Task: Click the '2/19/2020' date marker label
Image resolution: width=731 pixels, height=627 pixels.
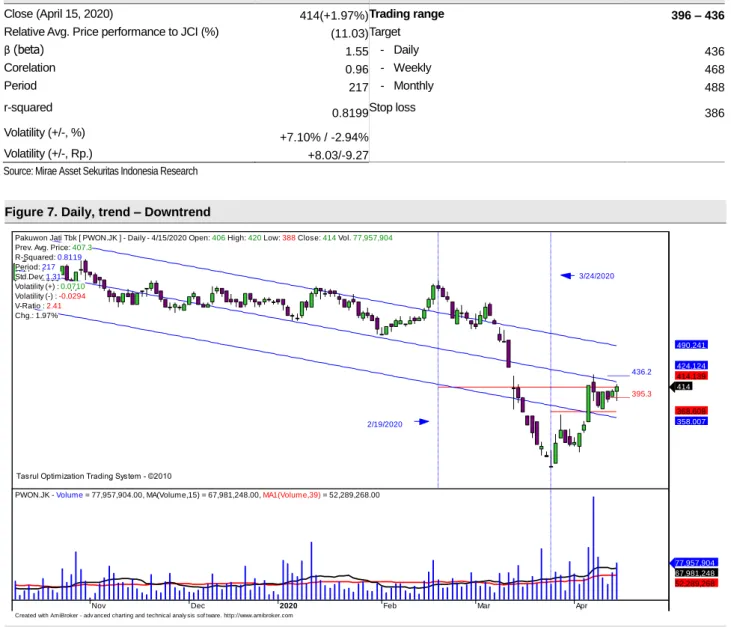Action: pos(385,424)
